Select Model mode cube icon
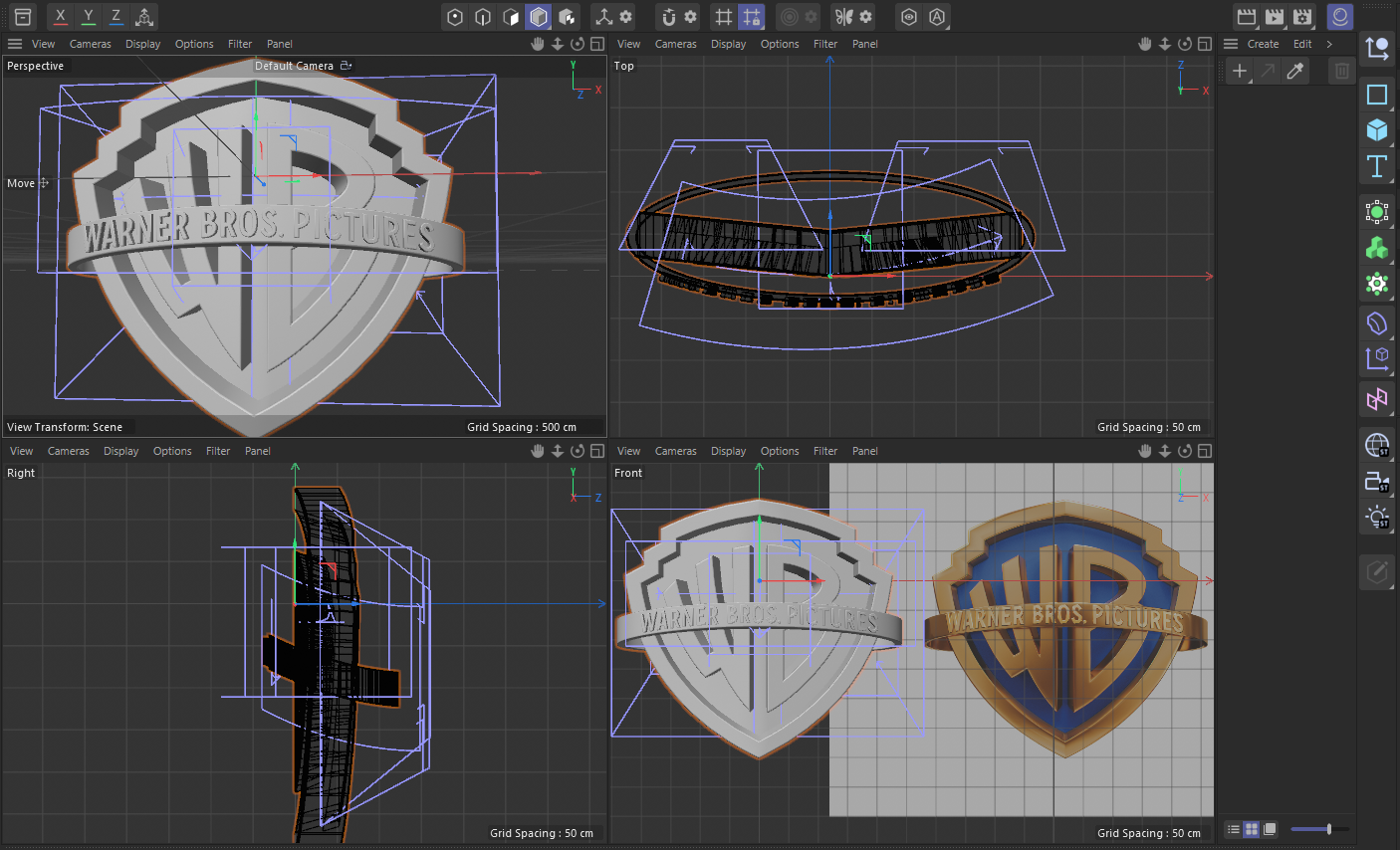The height and width of the screenshot is (850, 1400). point(539,16)
